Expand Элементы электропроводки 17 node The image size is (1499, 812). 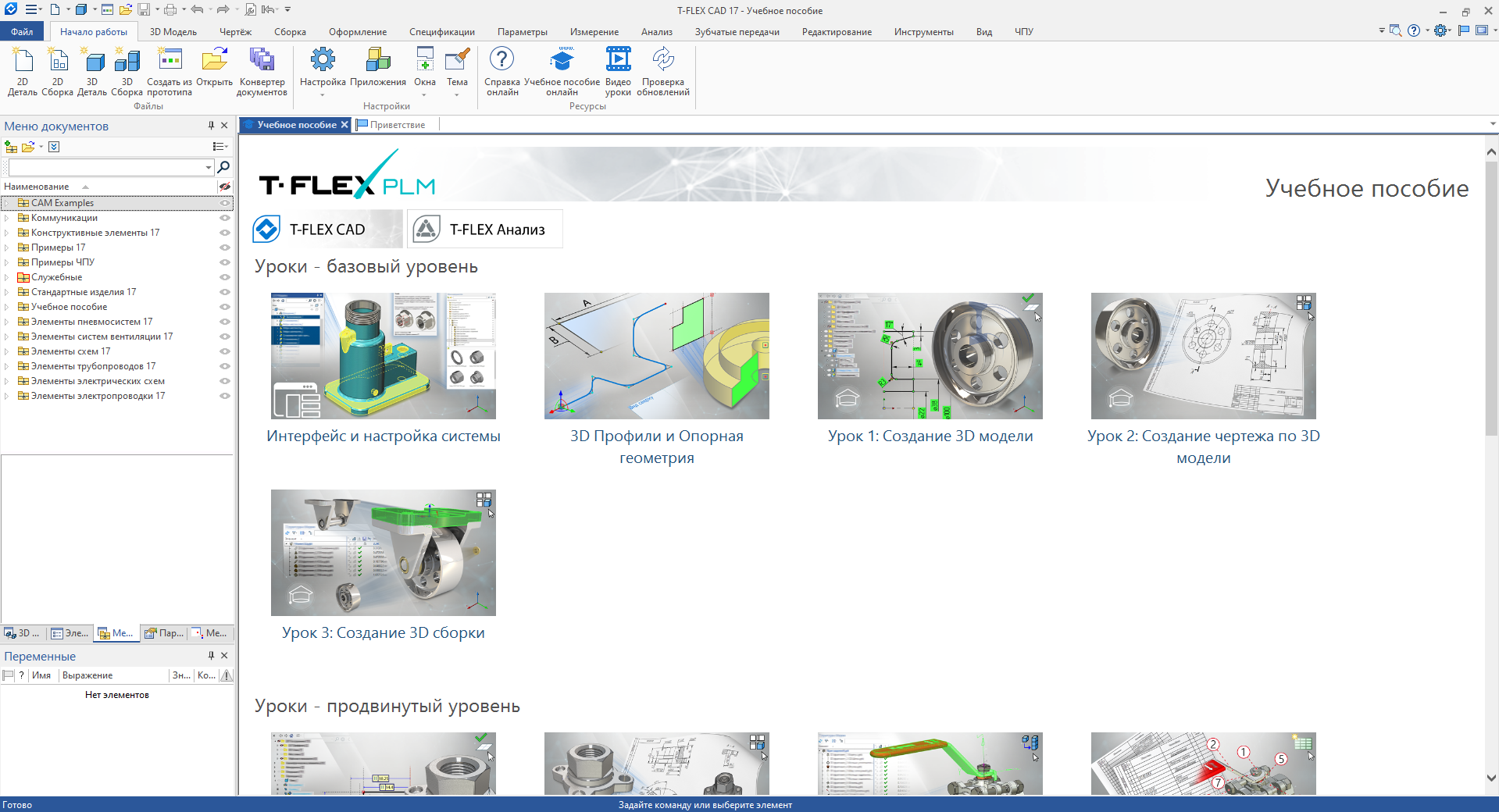click(x=7, y=396)
